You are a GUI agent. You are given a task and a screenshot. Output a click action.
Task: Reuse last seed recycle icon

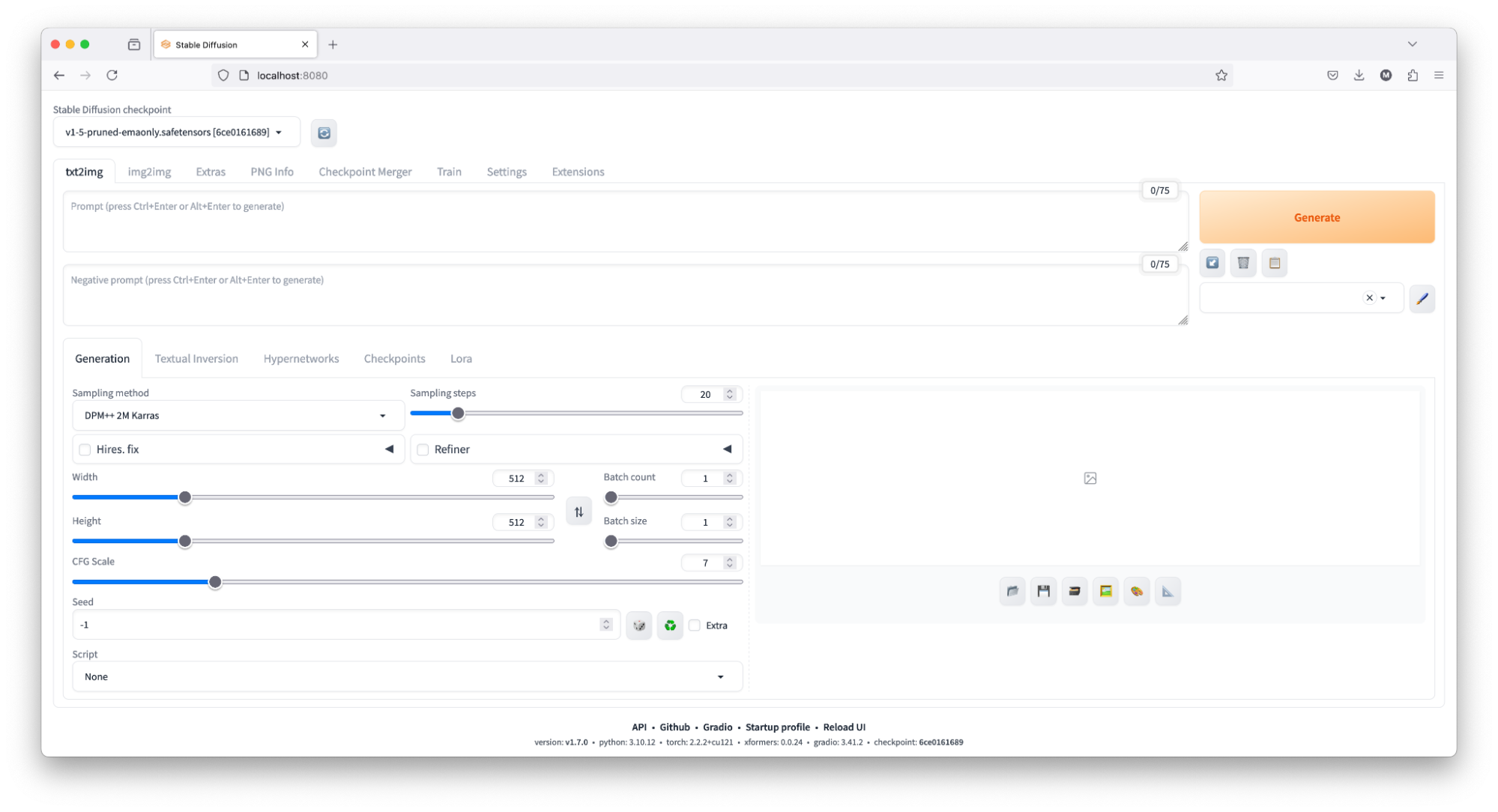[670, 625]
